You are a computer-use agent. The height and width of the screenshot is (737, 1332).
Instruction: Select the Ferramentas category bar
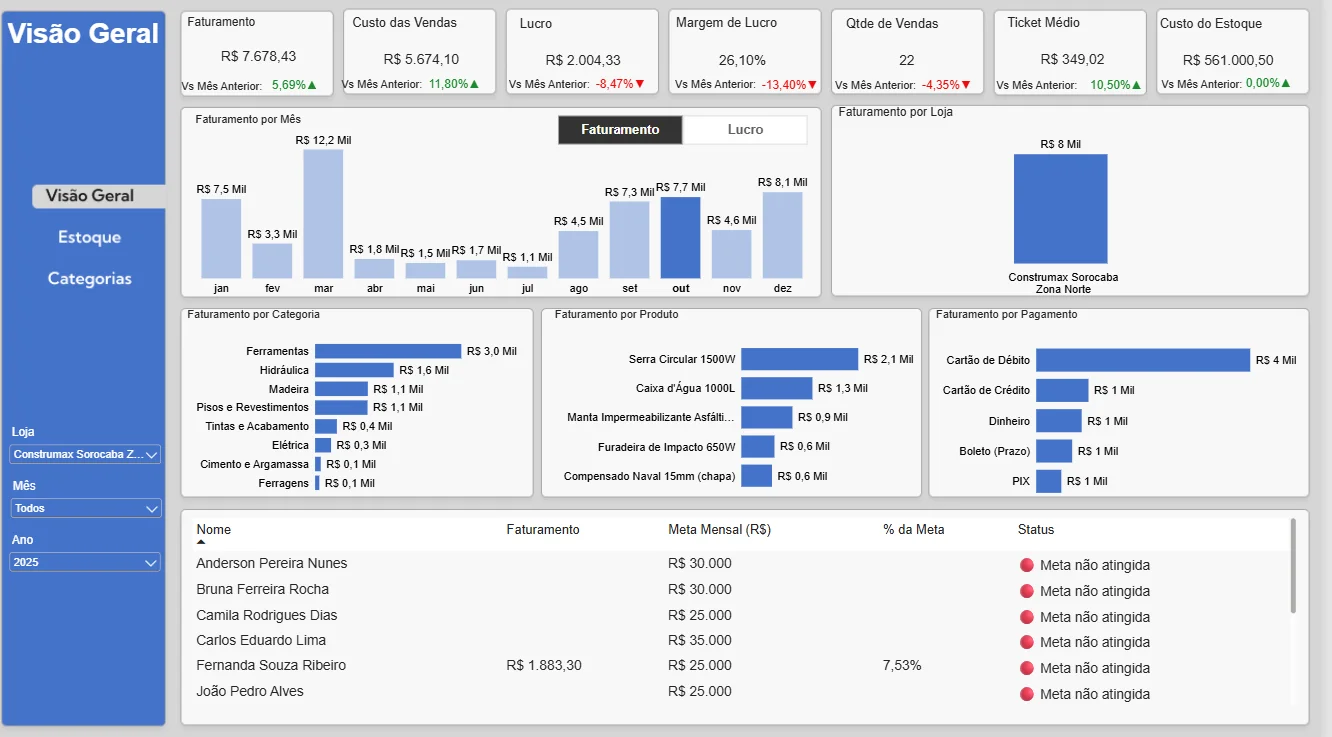pyautogui.click(x=388, y=351)
